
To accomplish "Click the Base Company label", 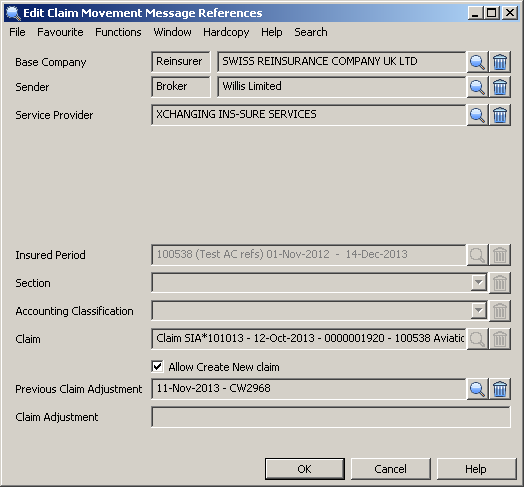I will (51, 62).
